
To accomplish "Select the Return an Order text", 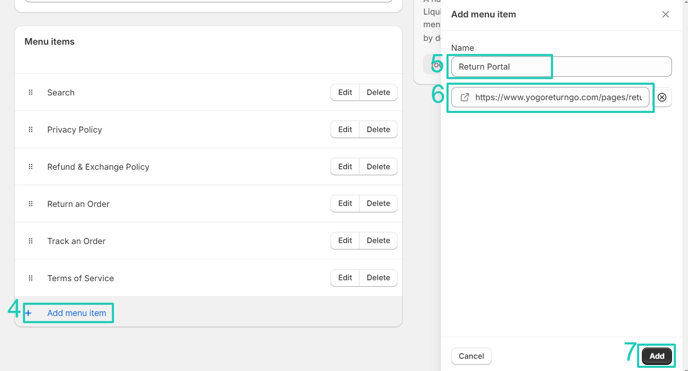I will (x=79, y=204).
